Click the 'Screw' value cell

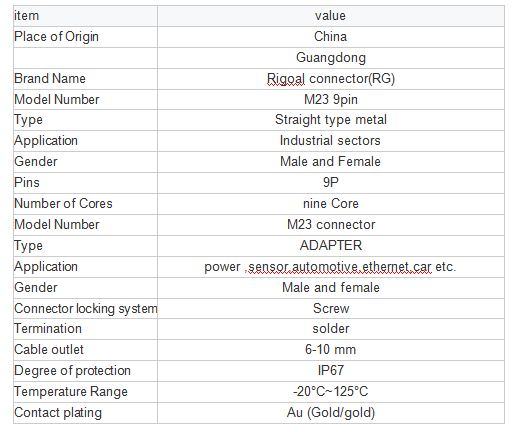tap(331, 309)
